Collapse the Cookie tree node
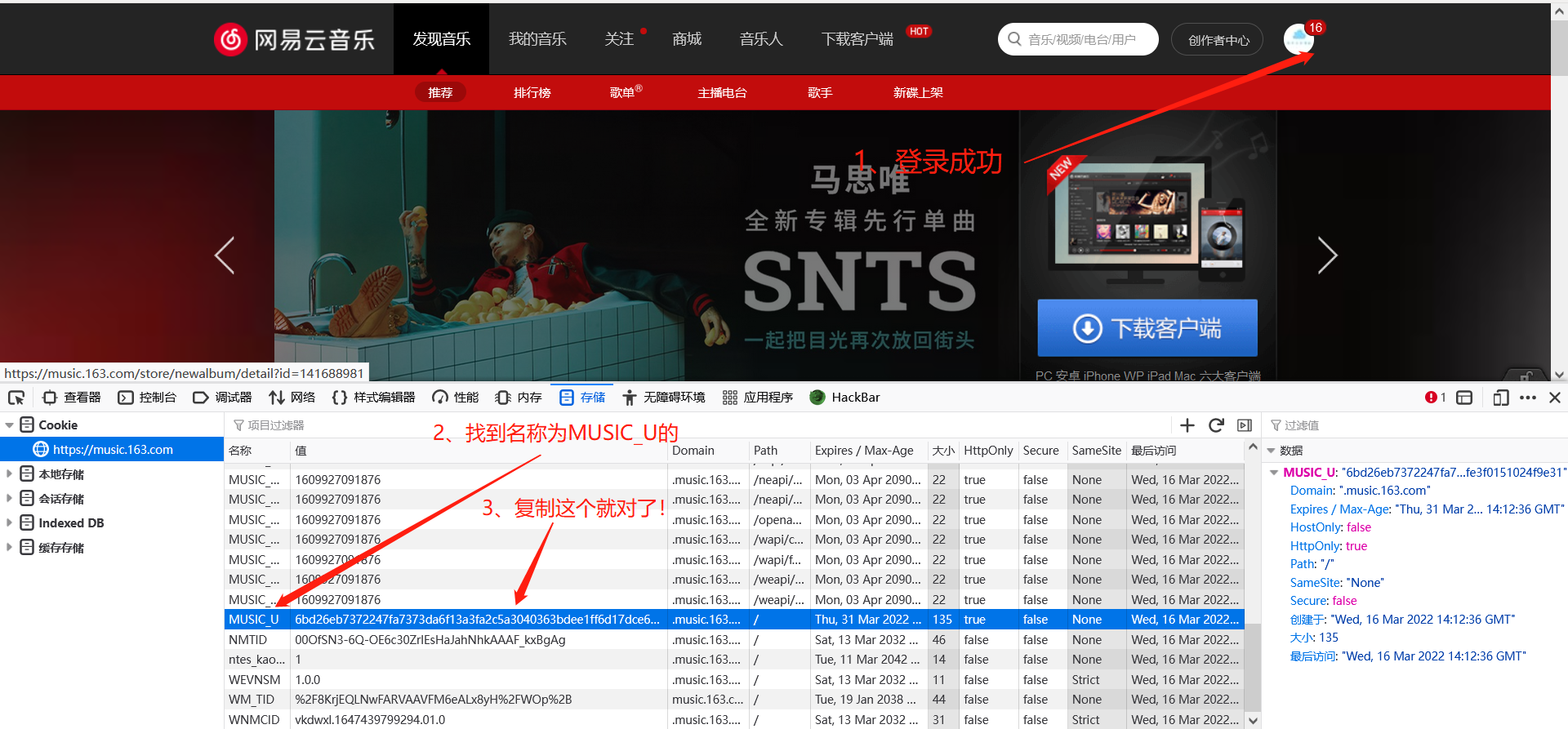This screenshot has height=729, width=1568. coord(9,425)
